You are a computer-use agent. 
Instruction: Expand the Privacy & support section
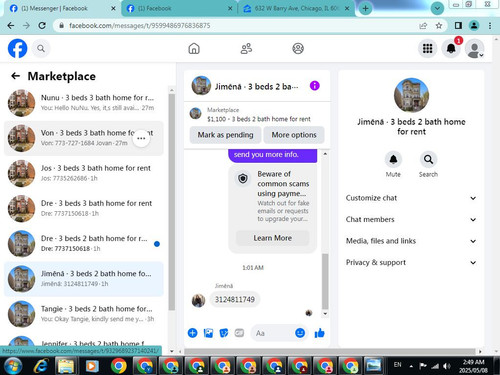tap(411, 262)
